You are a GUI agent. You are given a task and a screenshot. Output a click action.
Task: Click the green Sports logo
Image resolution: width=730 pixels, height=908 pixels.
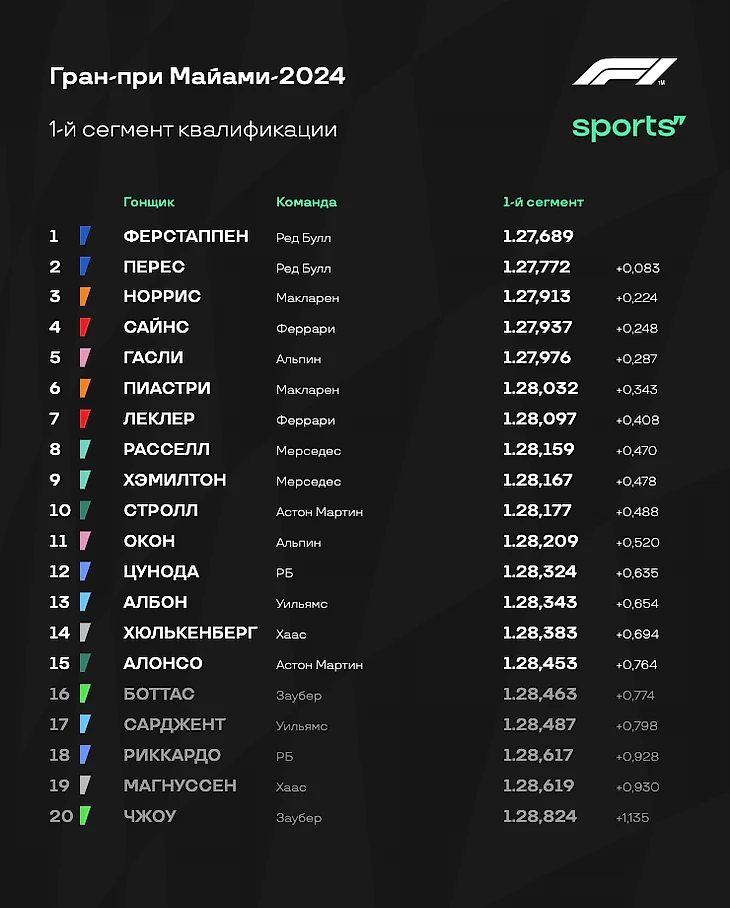pos(629,128)
